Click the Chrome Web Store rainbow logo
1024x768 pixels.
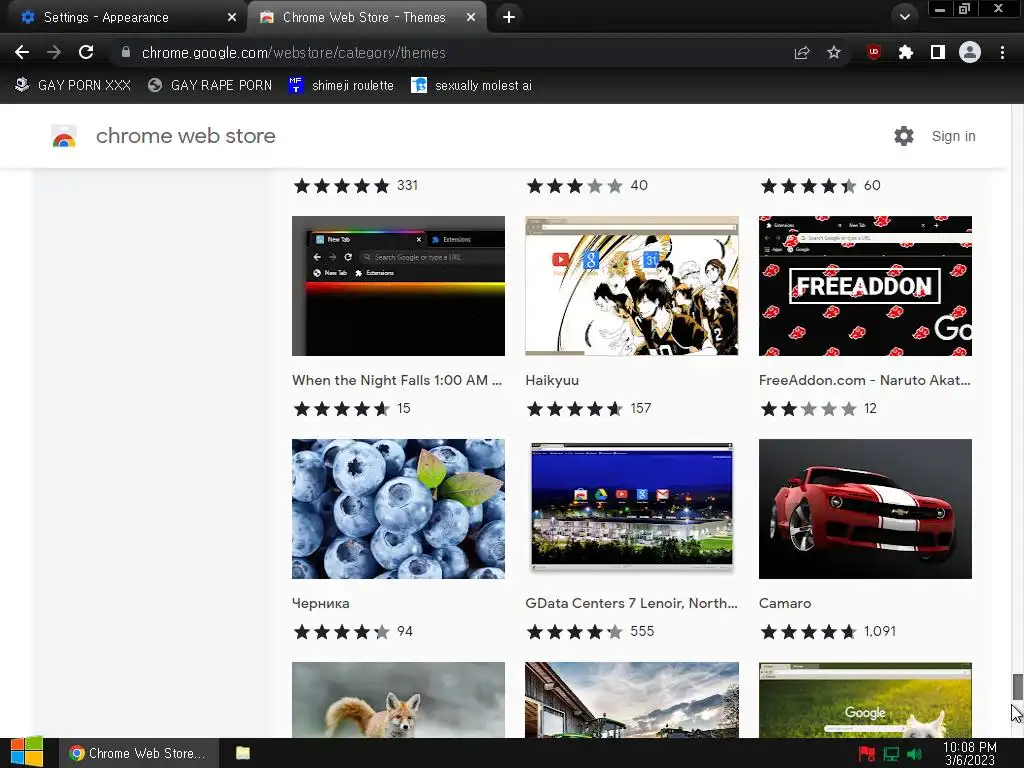tap(64, 136)
